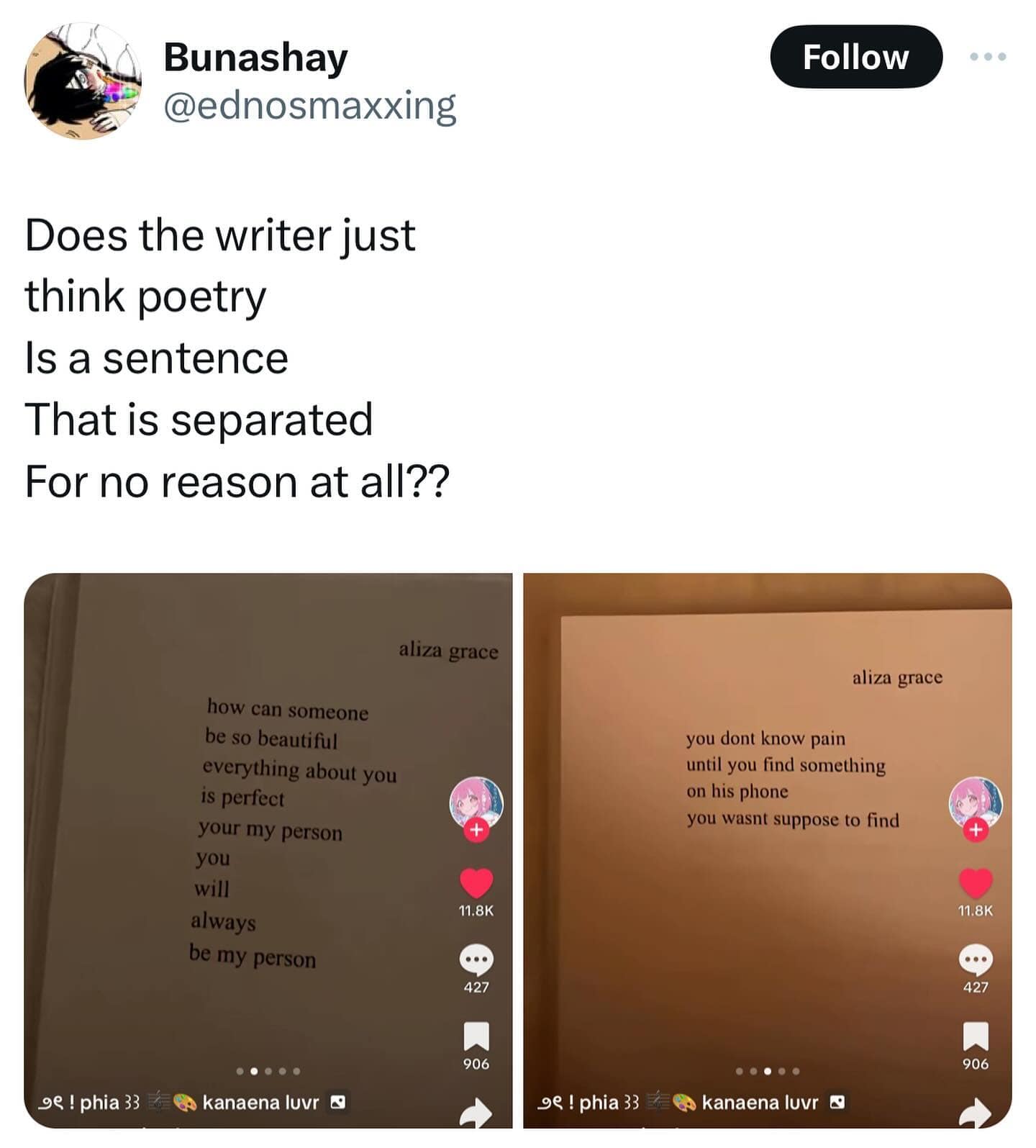This screenshot has height=1148, width=1036.
Task: Share the left TikTok via arrow icon
Action: tap(476, 1112)
